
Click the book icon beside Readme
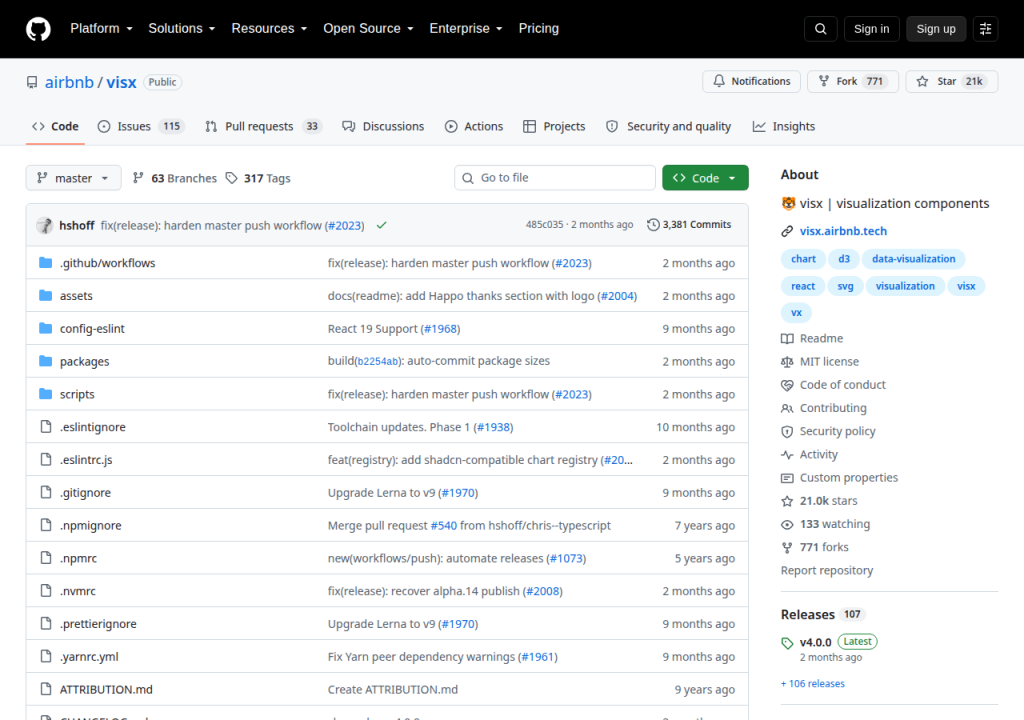click(787, 338)
